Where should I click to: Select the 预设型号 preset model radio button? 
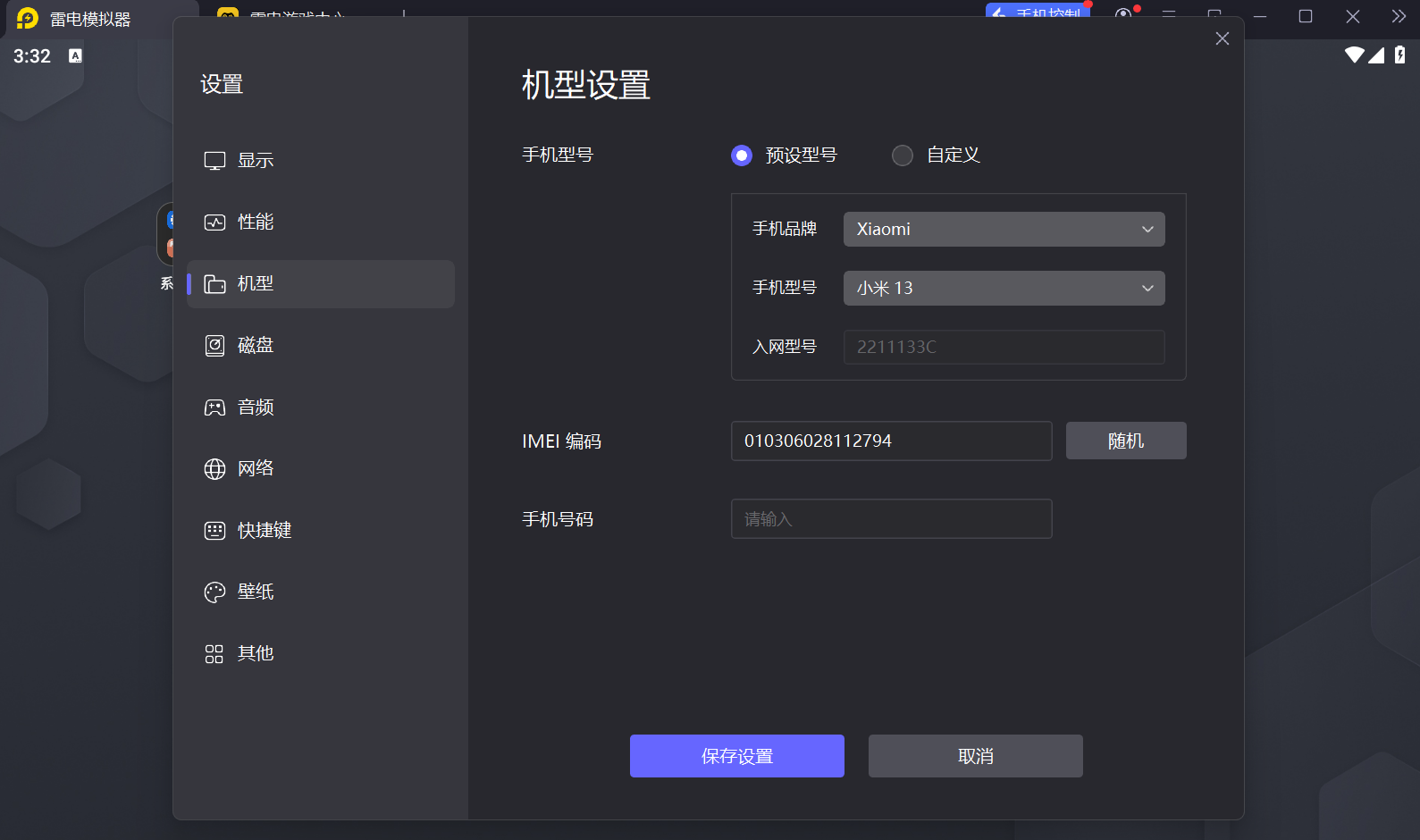tap(742, 155)
